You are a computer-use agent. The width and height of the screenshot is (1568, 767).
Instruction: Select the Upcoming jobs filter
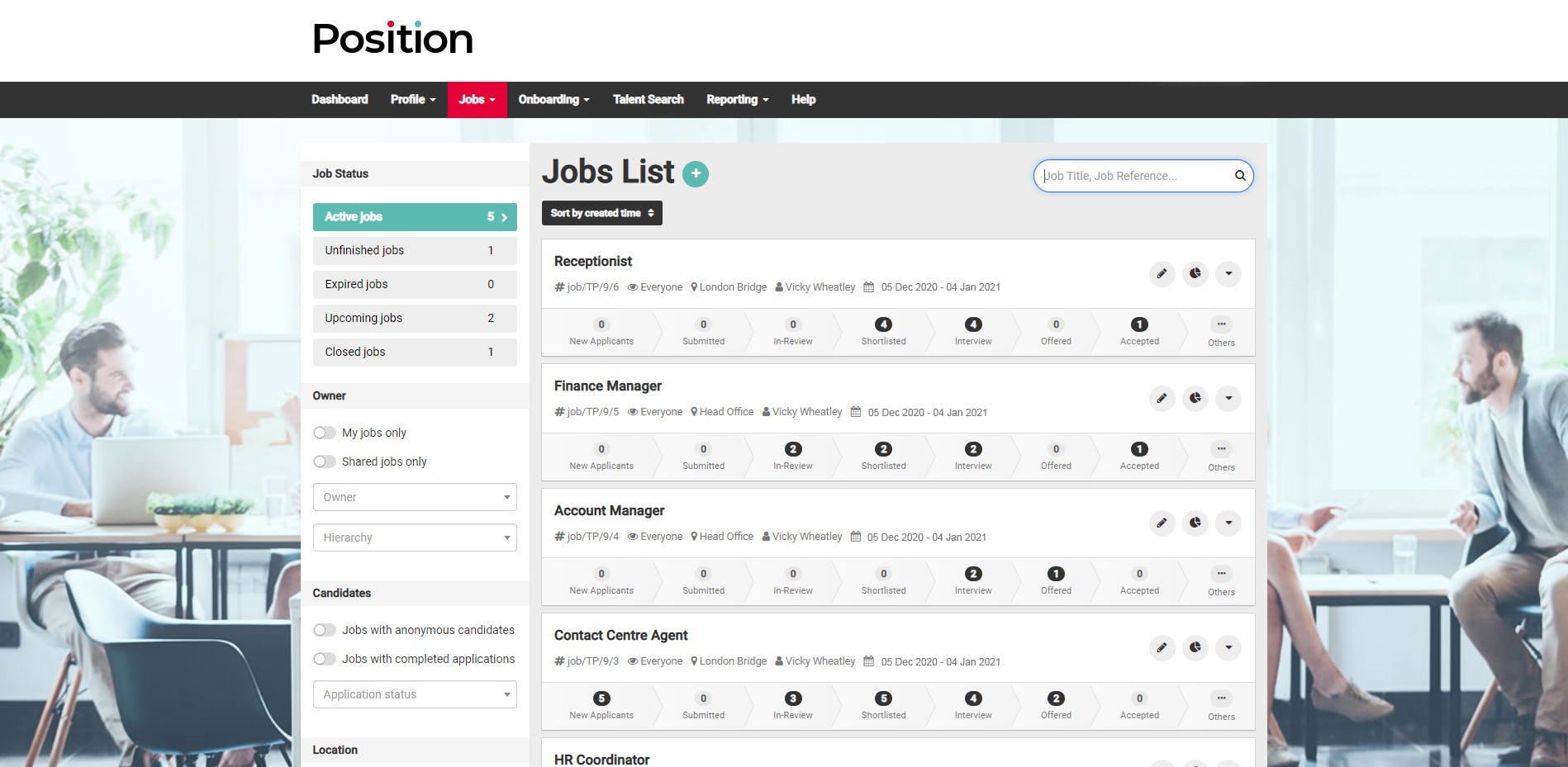point(414,318)
